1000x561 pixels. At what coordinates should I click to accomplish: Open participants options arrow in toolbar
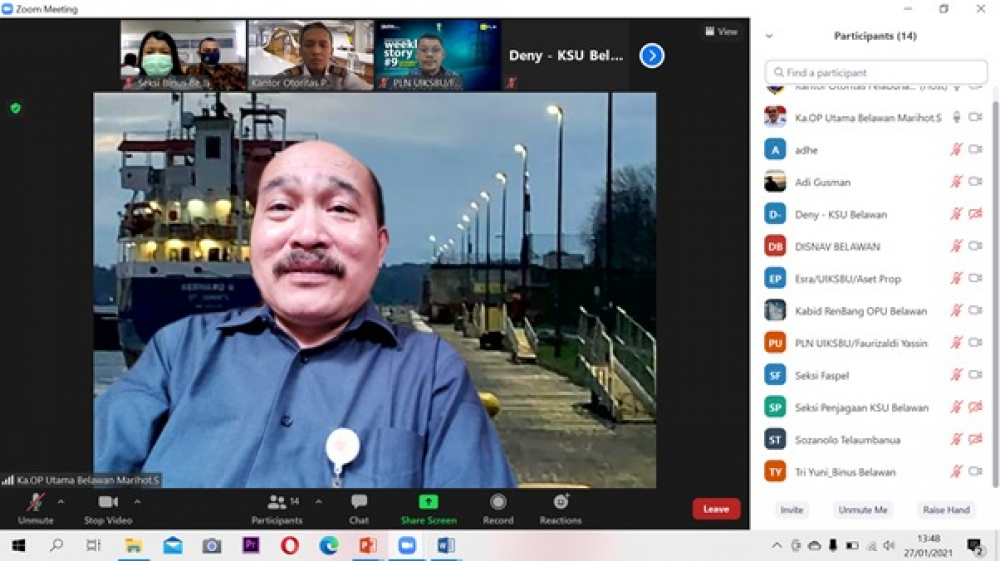[318, 502]
